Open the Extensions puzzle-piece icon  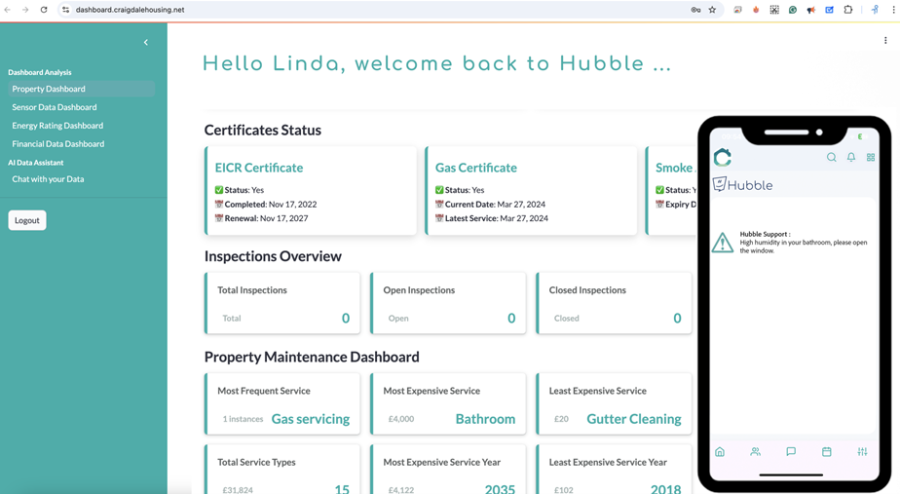(848, 10)
